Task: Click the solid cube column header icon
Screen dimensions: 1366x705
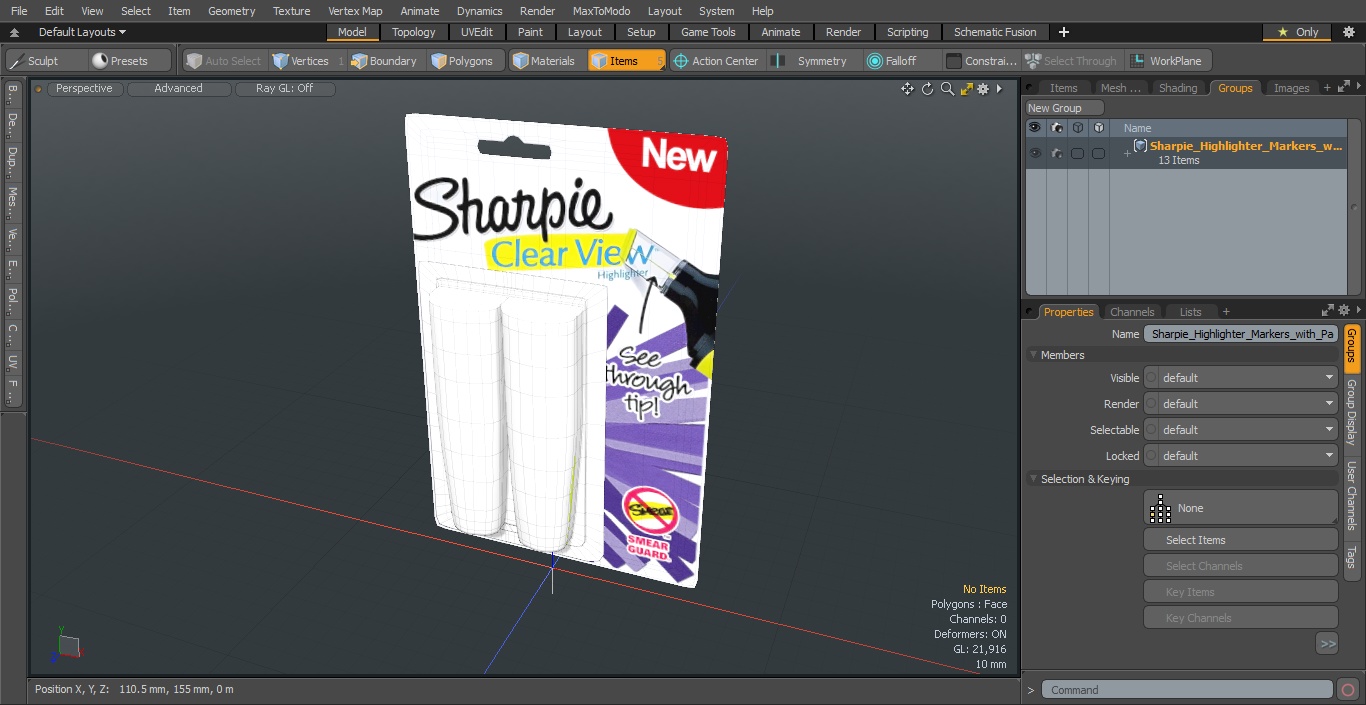Action: click(1099, 128)
